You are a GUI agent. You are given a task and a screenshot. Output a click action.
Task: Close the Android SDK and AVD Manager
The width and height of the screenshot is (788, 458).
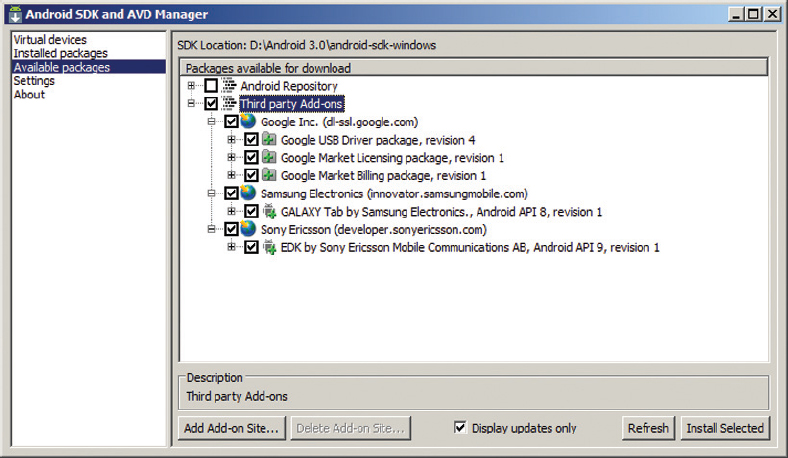click(772, 14)
